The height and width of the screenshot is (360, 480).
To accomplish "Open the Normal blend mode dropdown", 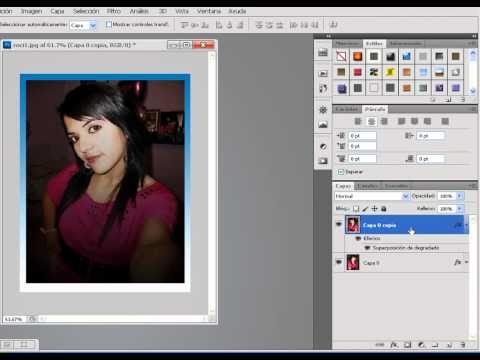I will pyautogui.click(x=372, y=196).
